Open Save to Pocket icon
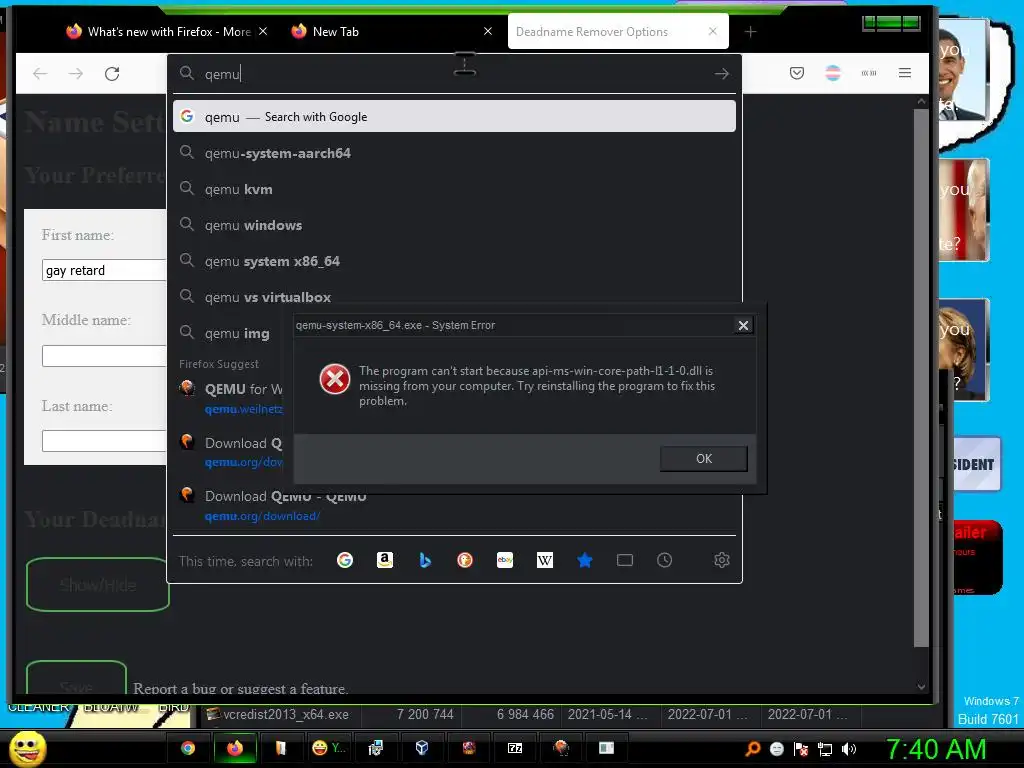The height and width of the screenshot is (768, 1024). [797, 73]
